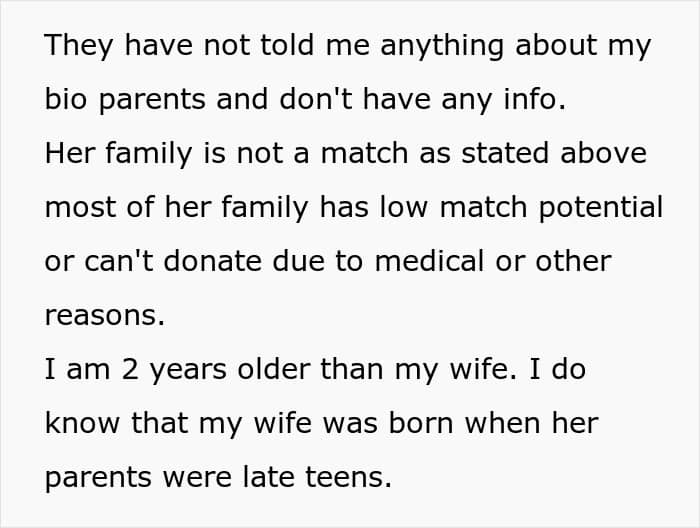Click the words "than my wife."
The width and height of the screenshot is (700, 528).
418,370
